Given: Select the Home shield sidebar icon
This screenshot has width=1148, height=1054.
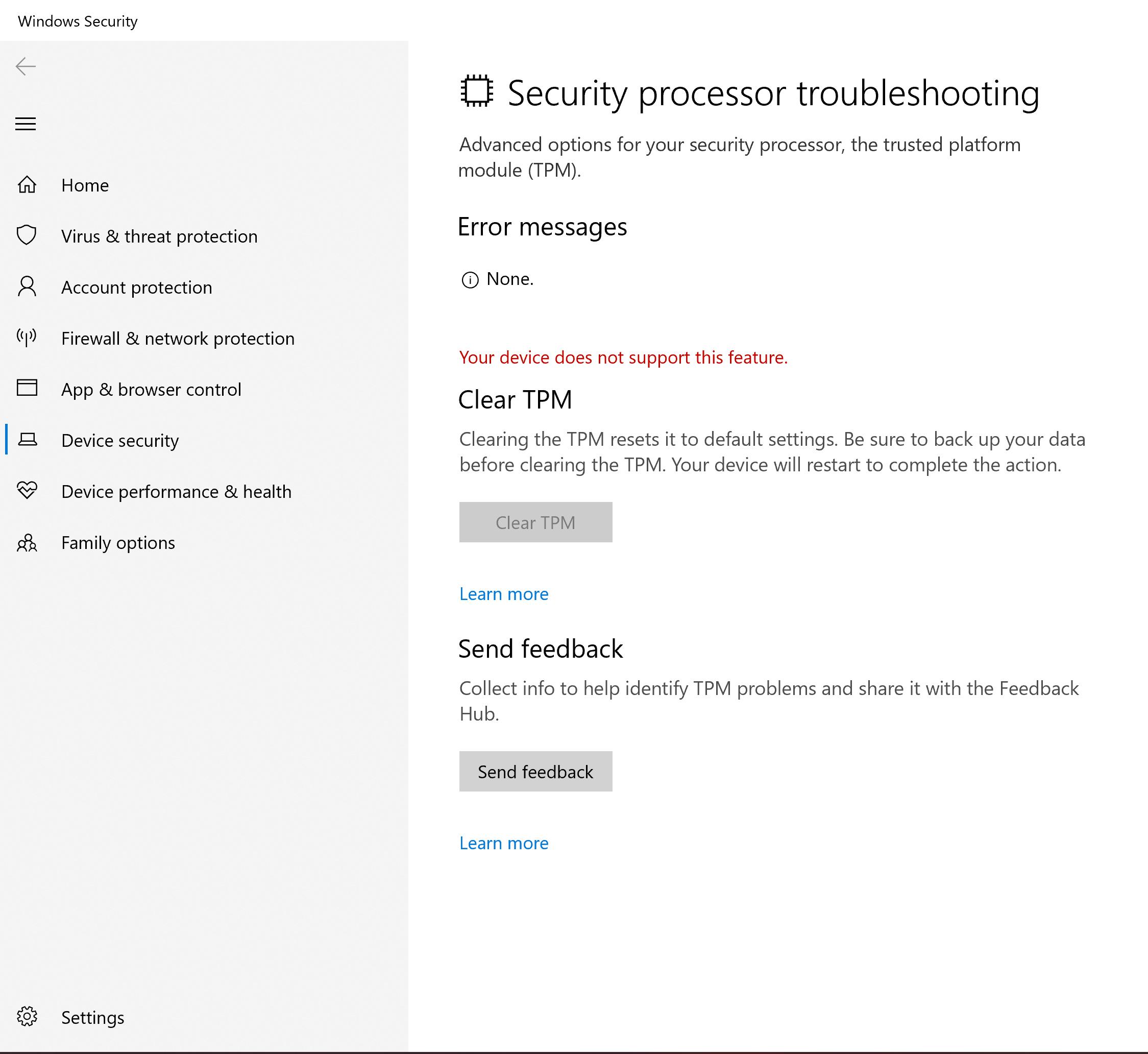Looking at the screenshot, I should coord(26,185).
